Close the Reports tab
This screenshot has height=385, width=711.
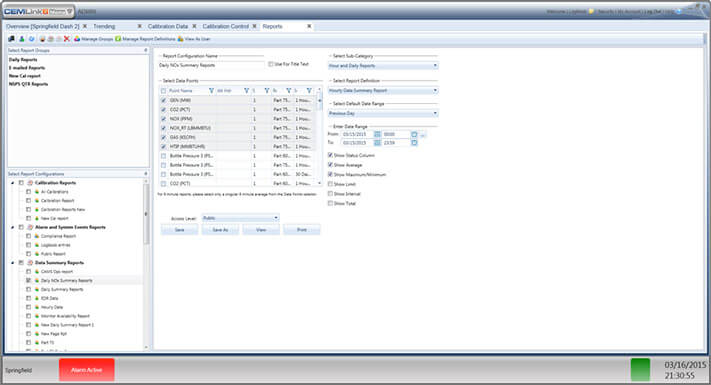click(x=309, y=26)
